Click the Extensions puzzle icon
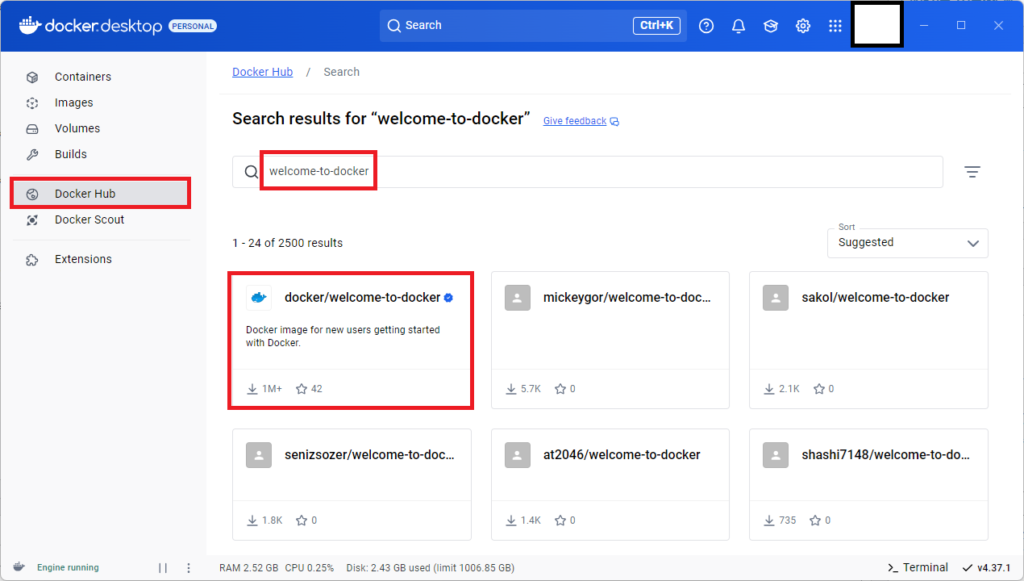 32,260
